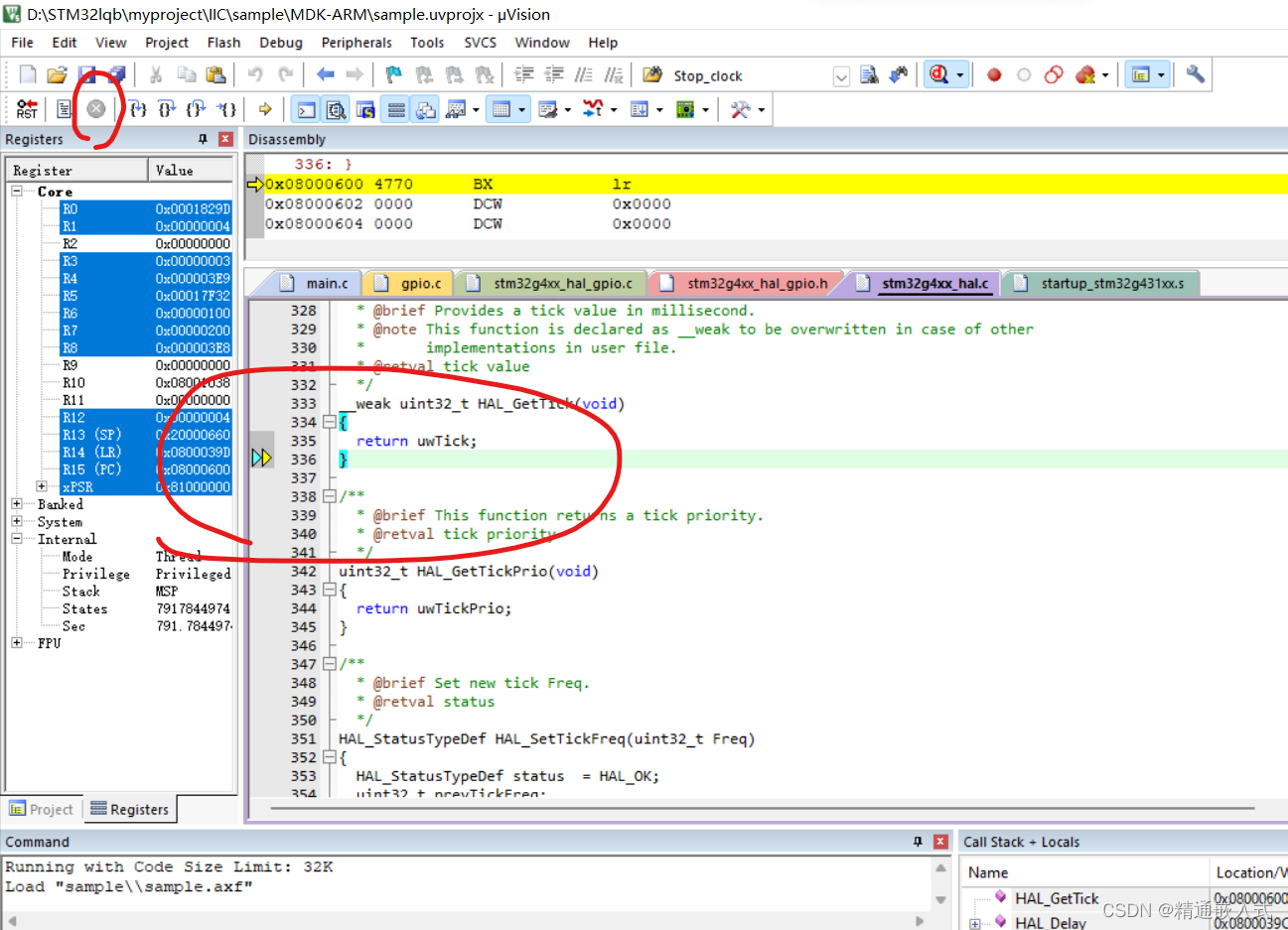Open the Flash menu
This screenshot has width=1288, height=930.
coord(223,43)
